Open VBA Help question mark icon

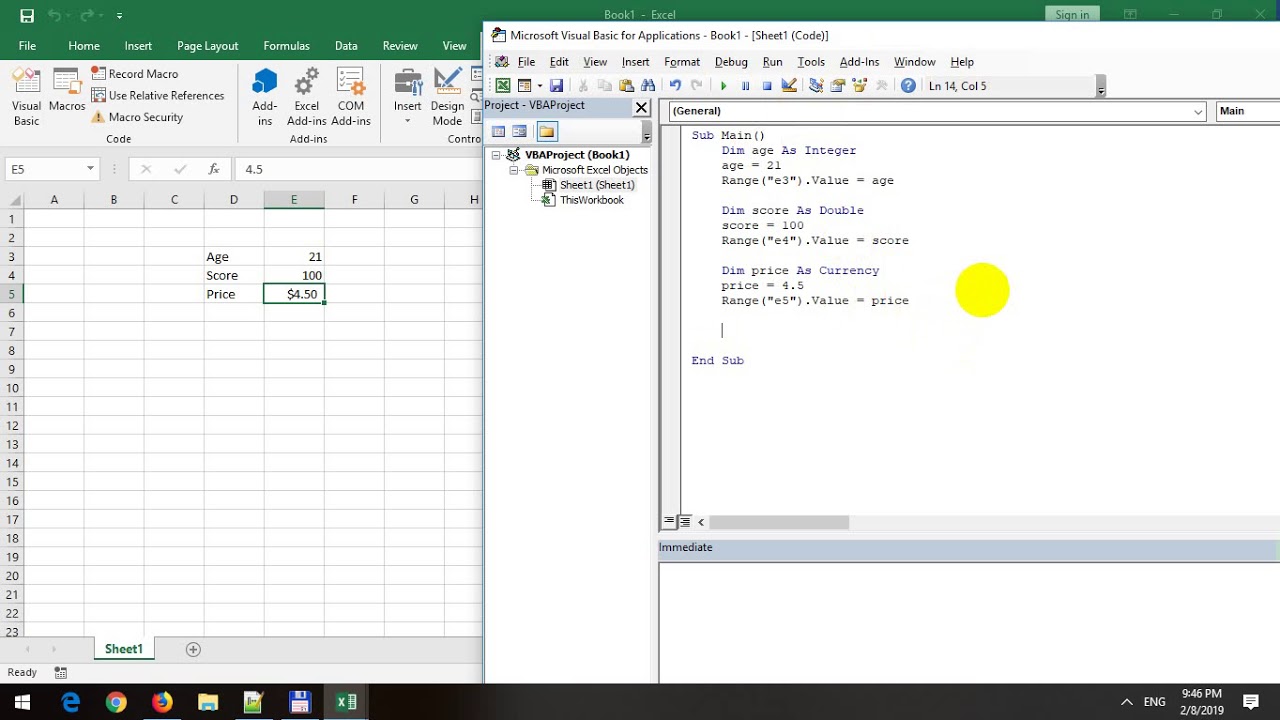[908, 86]
